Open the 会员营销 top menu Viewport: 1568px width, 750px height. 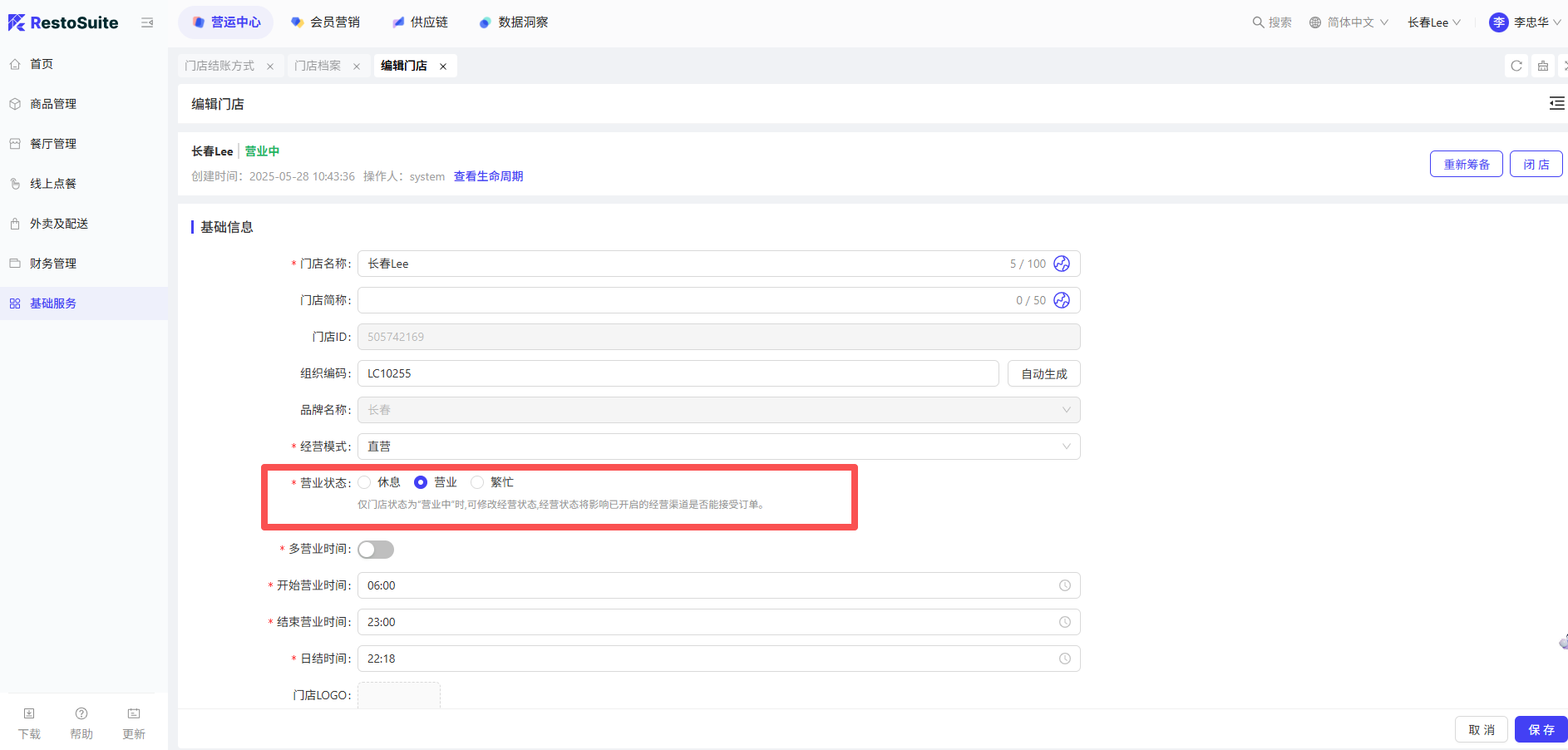pyautogui.click(x=326, y=22)
